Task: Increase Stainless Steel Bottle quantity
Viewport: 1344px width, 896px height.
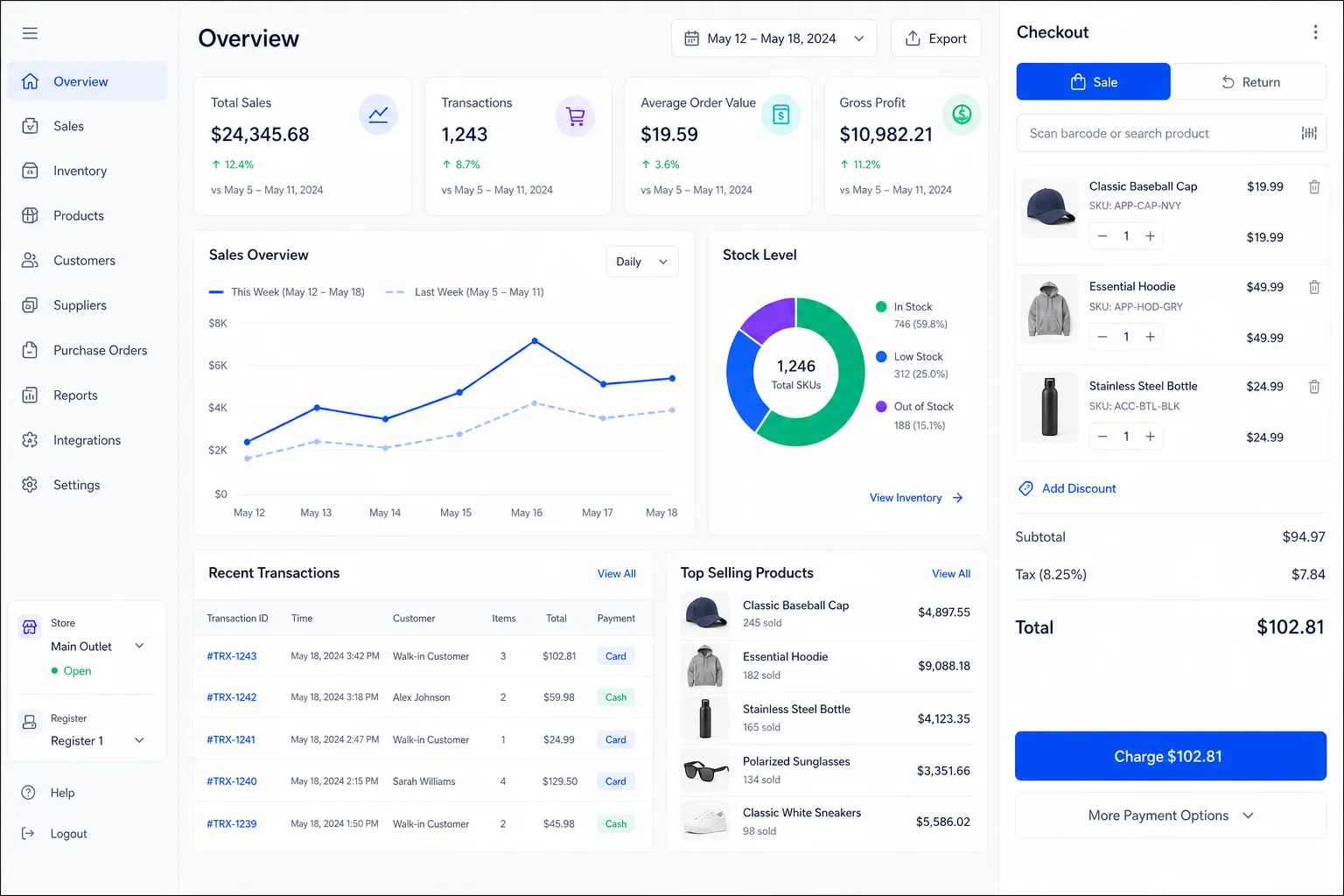Action: pyautogui.click(x=1151, y=437)
